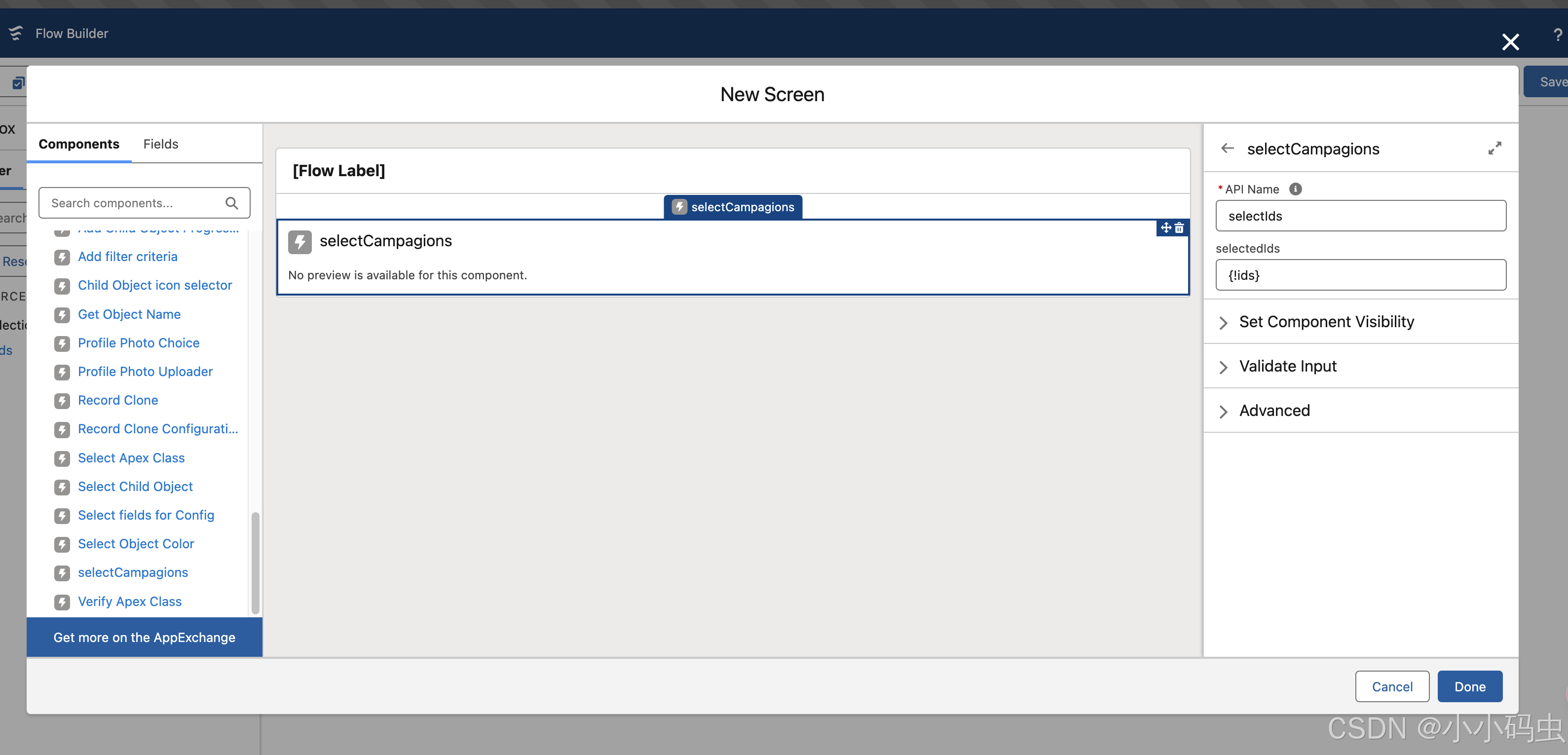Screen dimensions: 1568x755
Task: Click the icon next to Child Object icon selector
Action: [62, 286]
